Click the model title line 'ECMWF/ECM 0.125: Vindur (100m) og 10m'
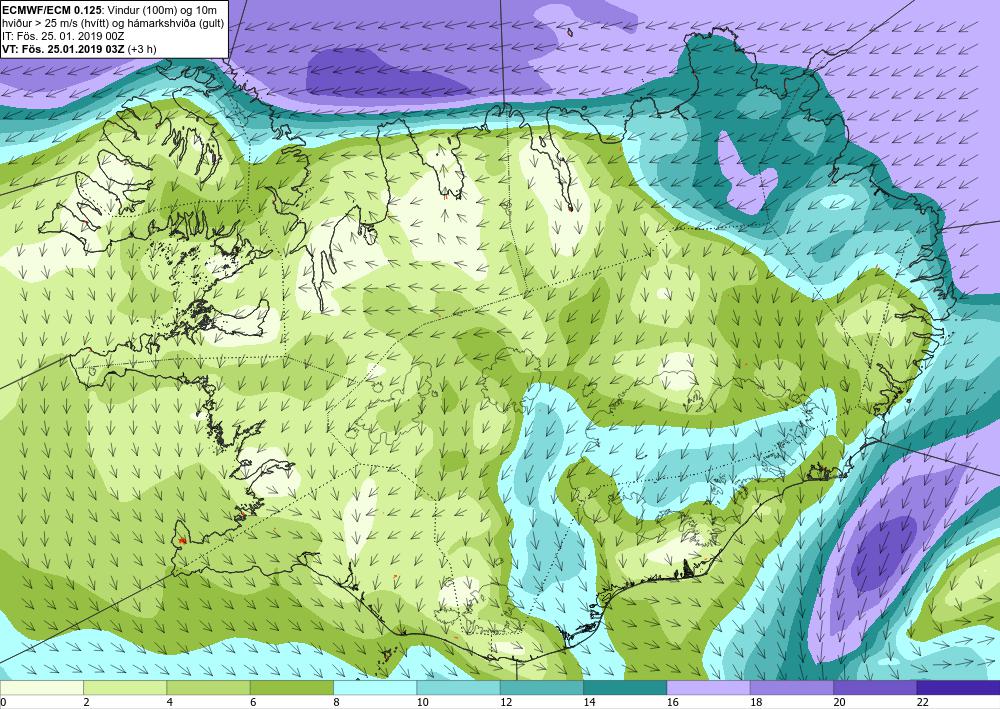 [x=109, y=9]
